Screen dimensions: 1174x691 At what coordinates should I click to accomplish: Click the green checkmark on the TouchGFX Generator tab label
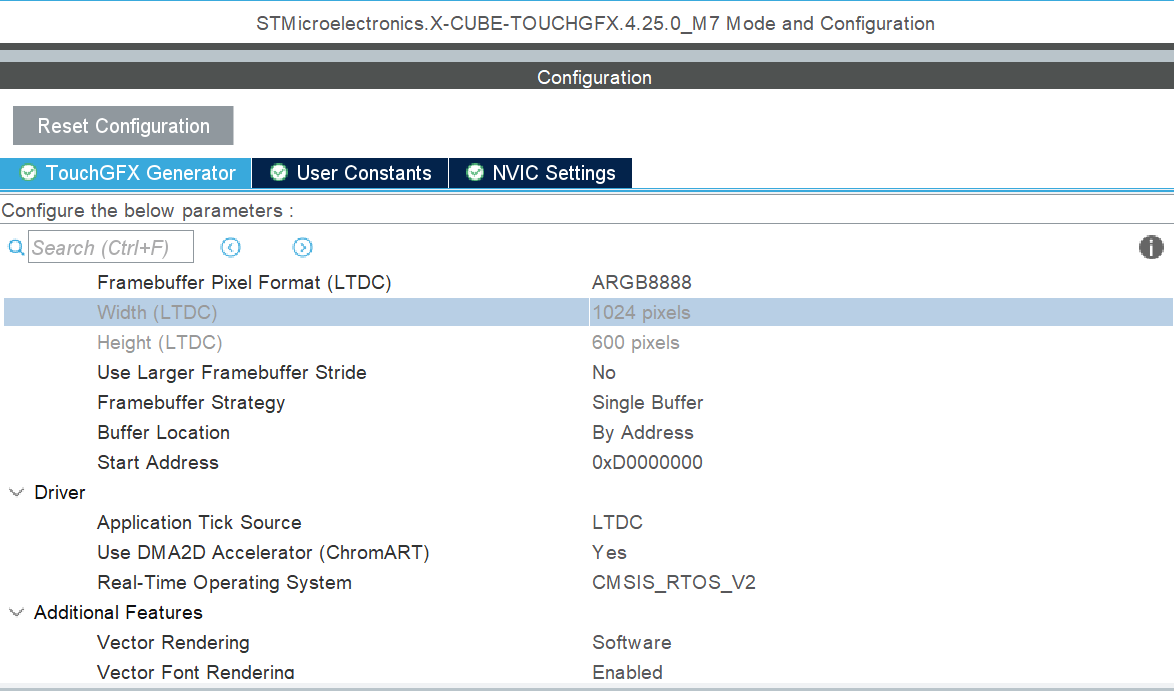(28, 172)
